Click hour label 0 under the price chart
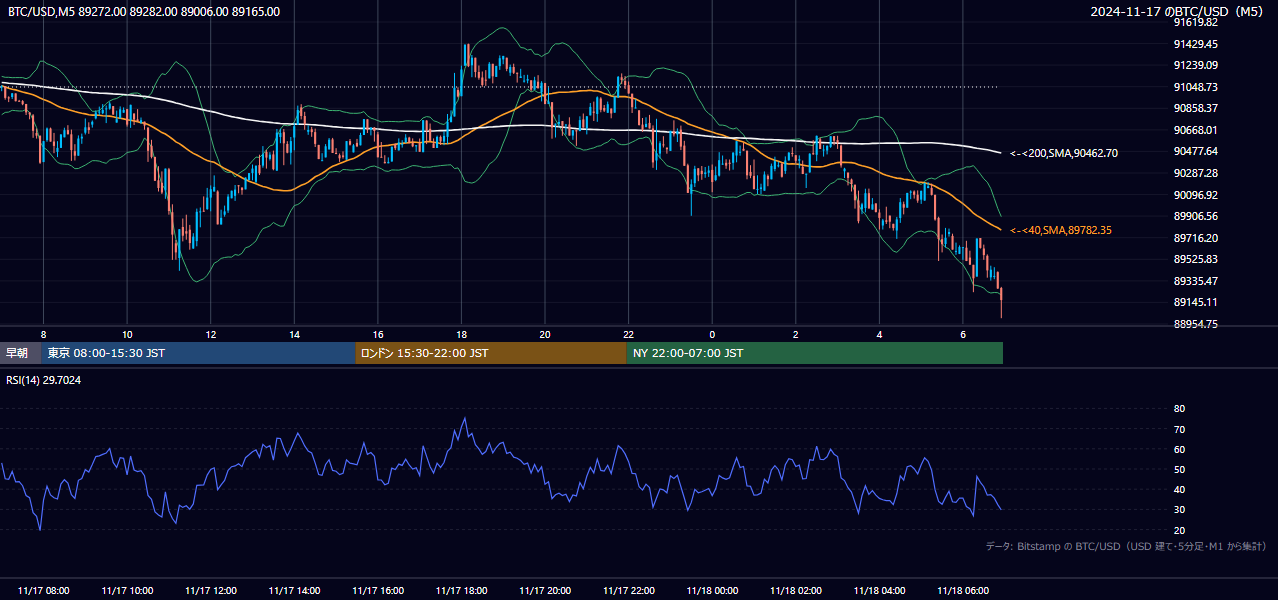The height and width of the screenshot is (600, 1278). click(x=712, y=334)
